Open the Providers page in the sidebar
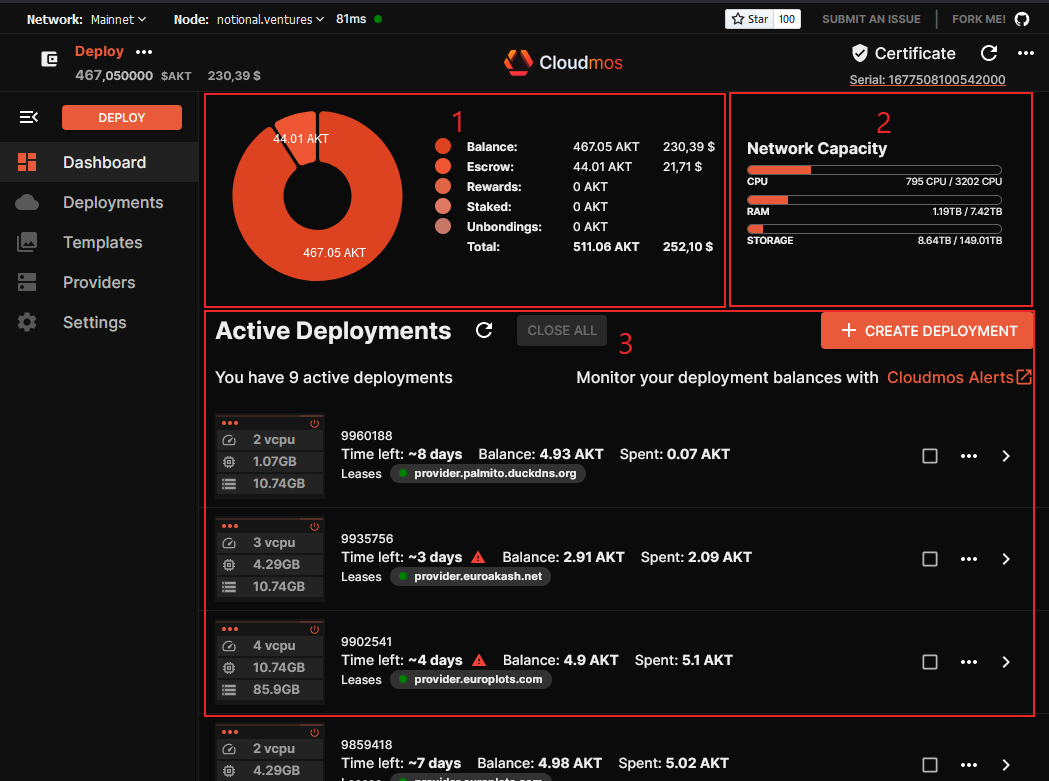The height and width of the screenshot is (781, 1049). [98, 282]
